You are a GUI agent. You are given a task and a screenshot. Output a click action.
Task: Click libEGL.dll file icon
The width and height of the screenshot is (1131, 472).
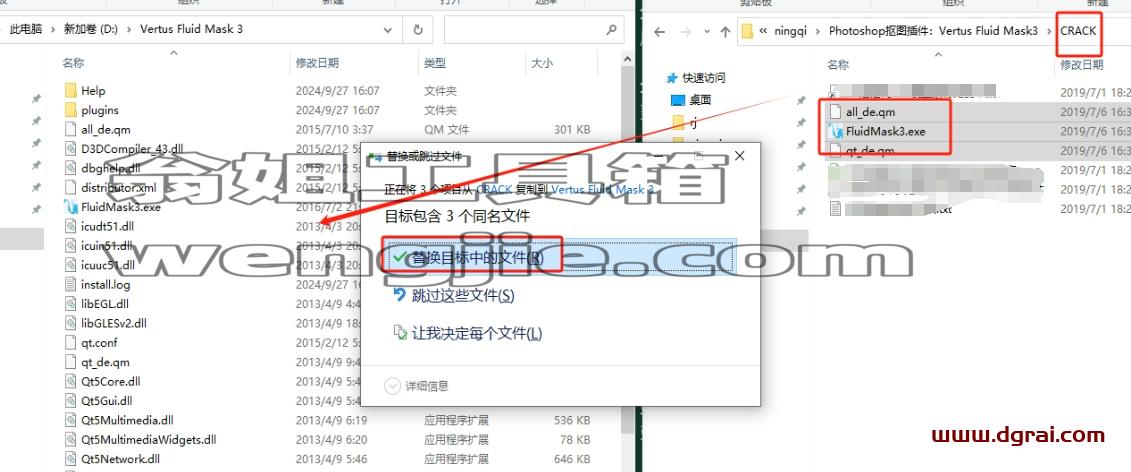pyautogui.click(x=70, y=304)
